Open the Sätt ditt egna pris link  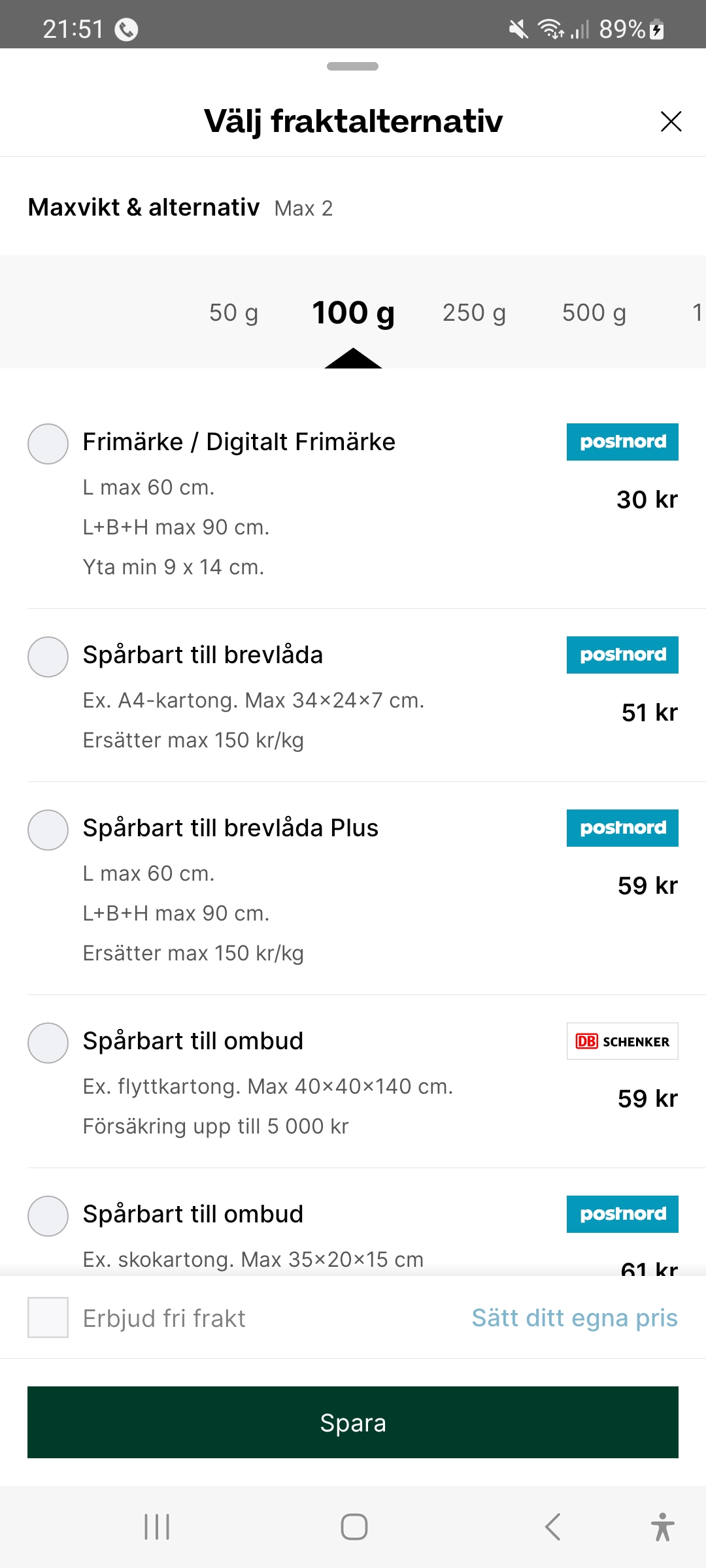[x=575, y=1318]
